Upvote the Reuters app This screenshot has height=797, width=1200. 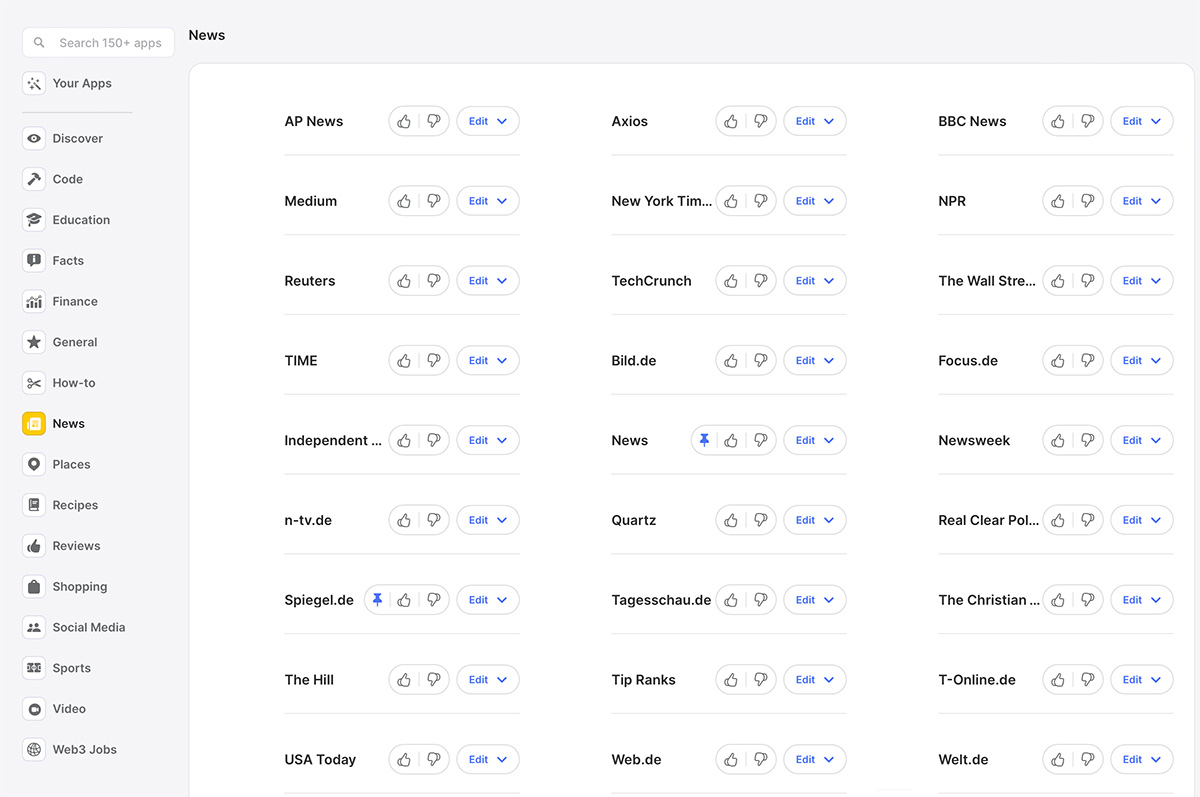coord(404,281)
